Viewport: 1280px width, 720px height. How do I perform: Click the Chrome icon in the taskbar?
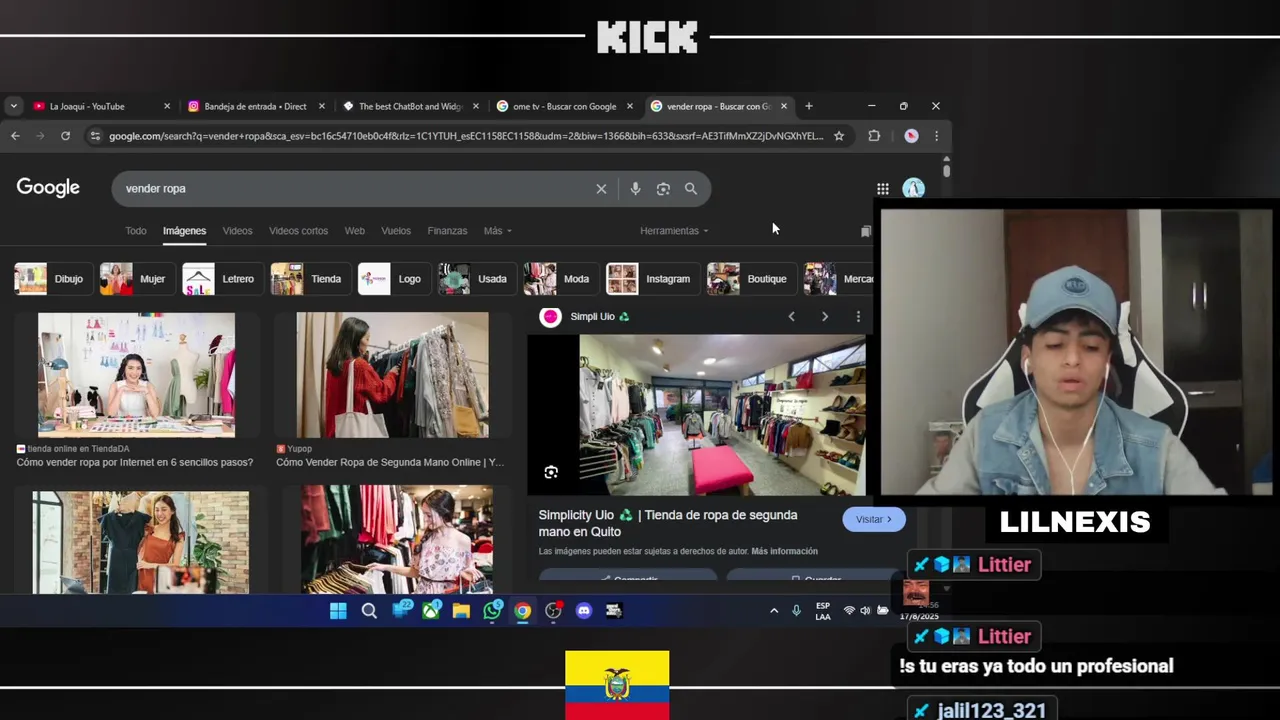pyautogui.click(x=523, y=611)
